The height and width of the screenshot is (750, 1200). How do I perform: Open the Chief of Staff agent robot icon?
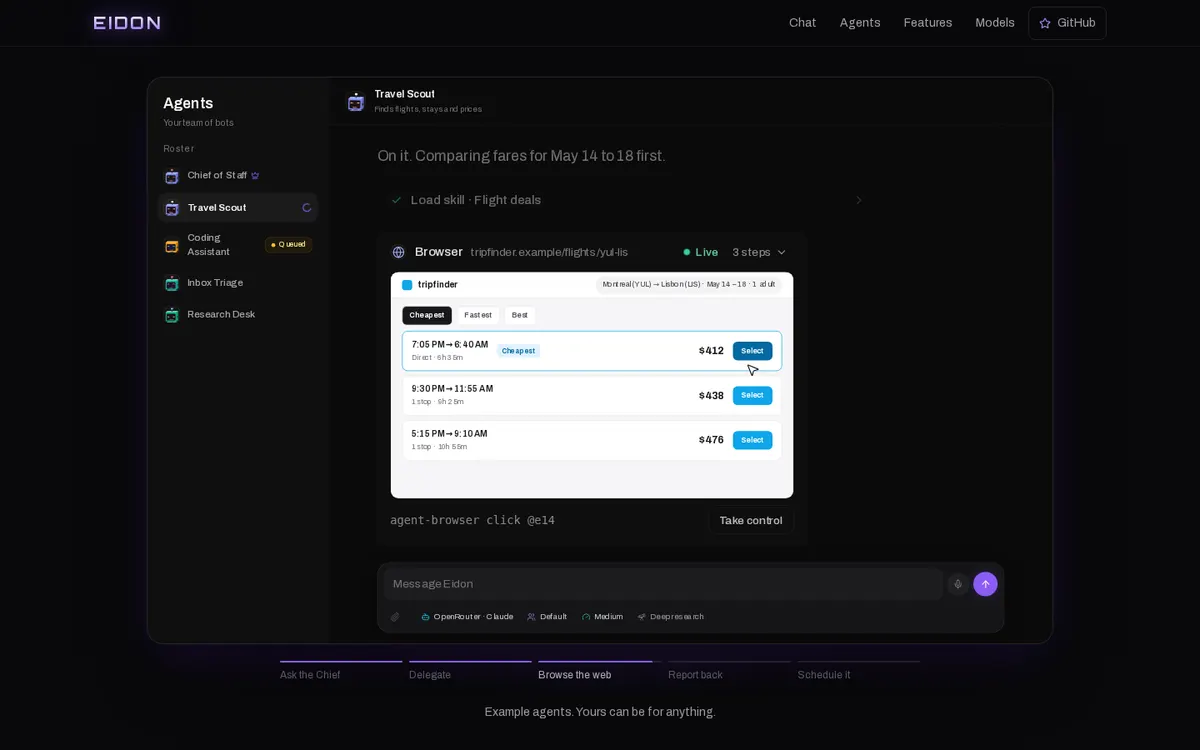click(x=171, y=176)
